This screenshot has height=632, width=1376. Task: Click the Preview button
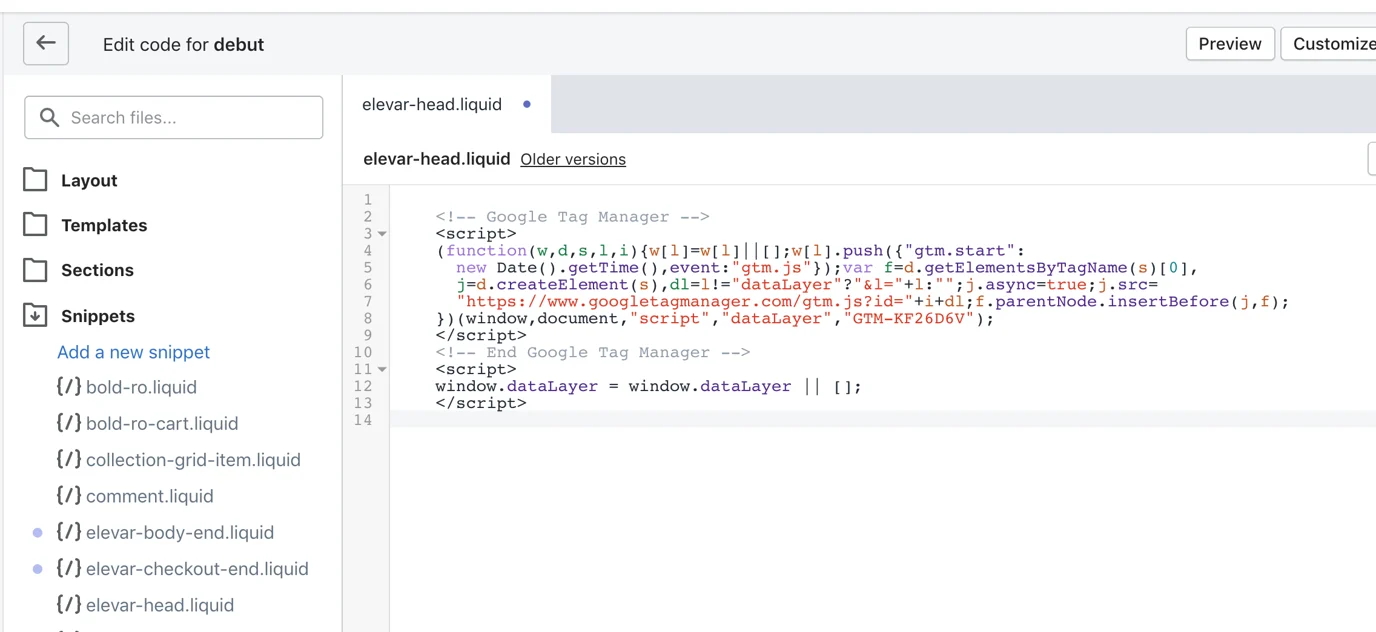click(x=1230, y=44)
